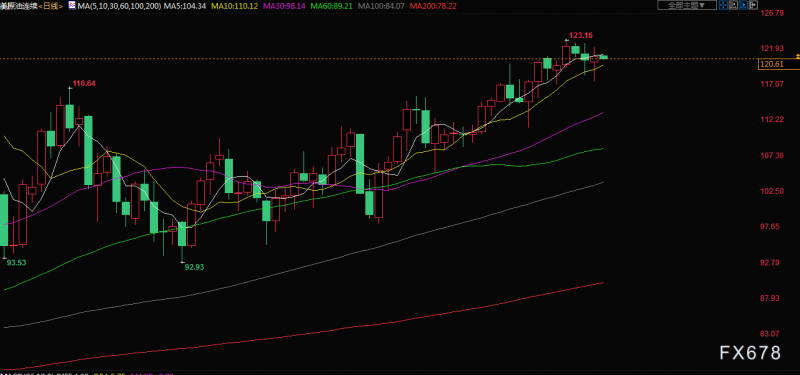Screen dimensions: 800x375
Task: Toggle the yellow MA10:110.12 line label
Action: [233, 6]
